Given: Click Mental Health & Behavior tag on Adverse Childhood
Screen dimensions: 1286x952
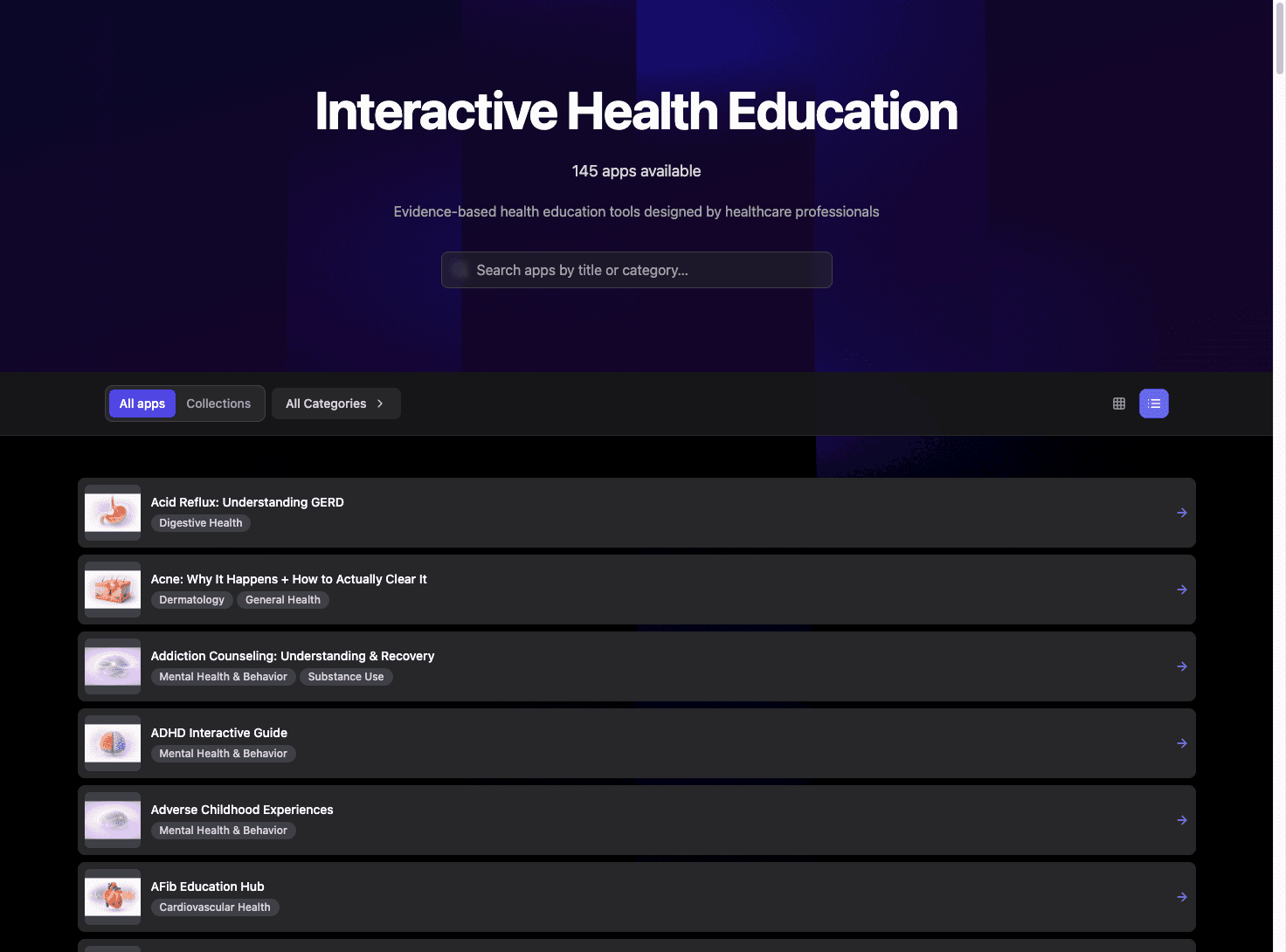Looking at the screenshot, I should click(224, 831).
